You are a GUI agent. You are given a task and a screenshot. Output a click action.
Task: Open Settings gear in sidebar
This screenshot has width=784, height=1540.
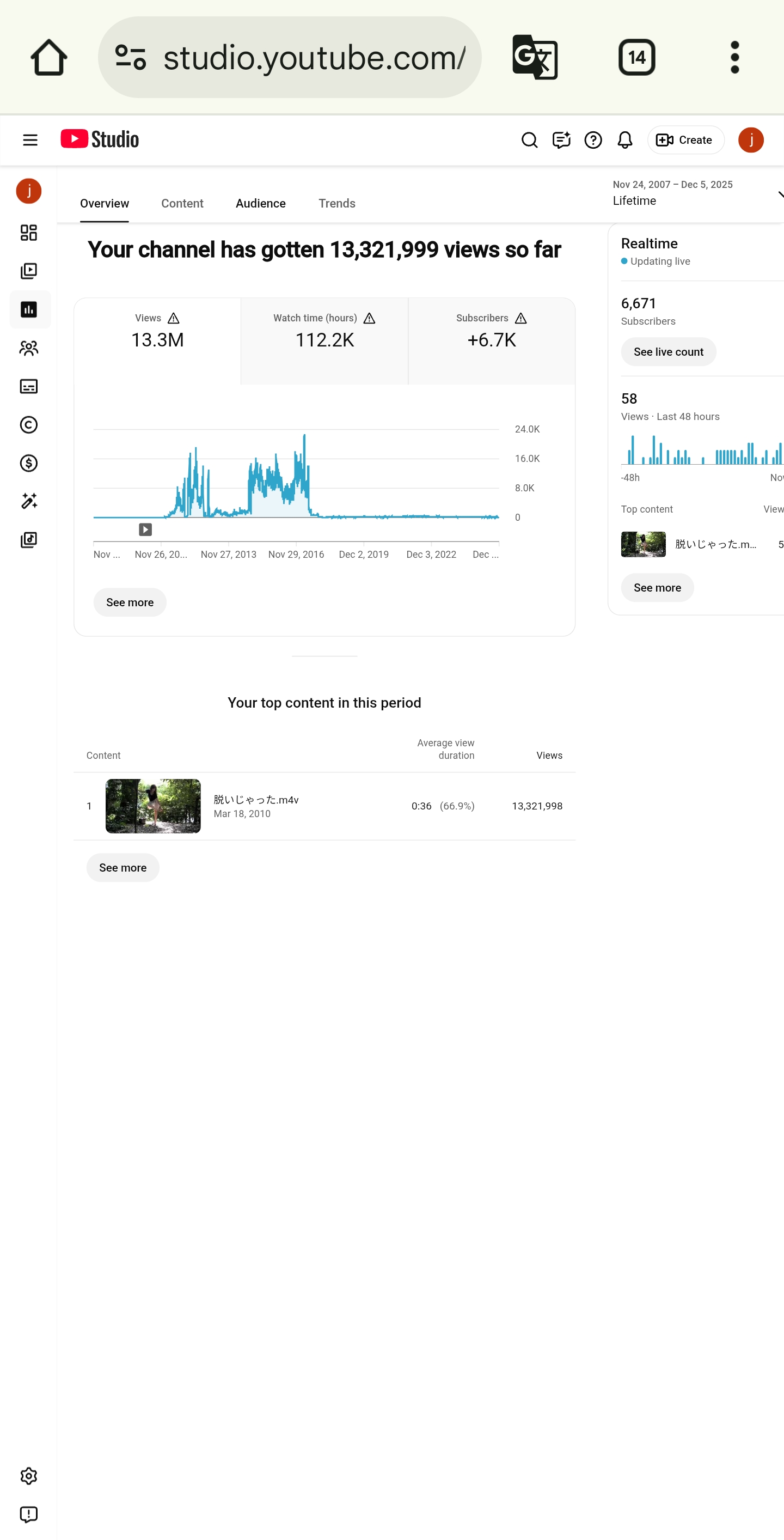29,1476
